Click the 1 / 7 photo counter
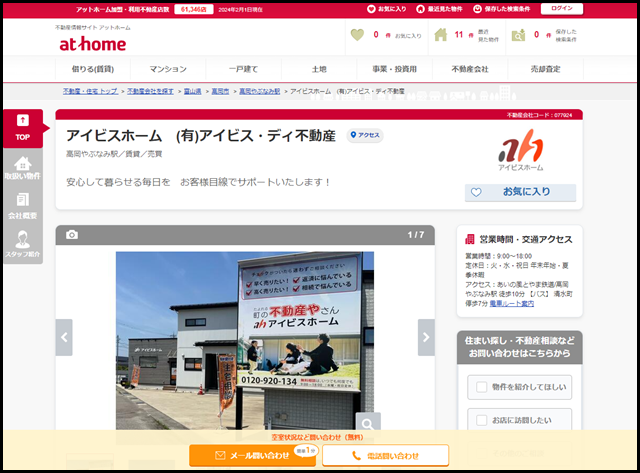640x473 pixels. pos(416,235)
